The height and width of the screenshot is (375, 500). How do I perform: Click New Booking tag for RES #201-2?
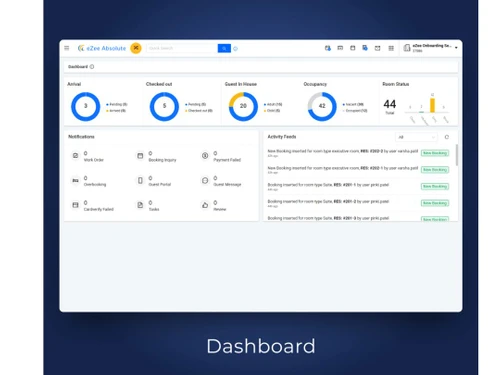[435, 203]
